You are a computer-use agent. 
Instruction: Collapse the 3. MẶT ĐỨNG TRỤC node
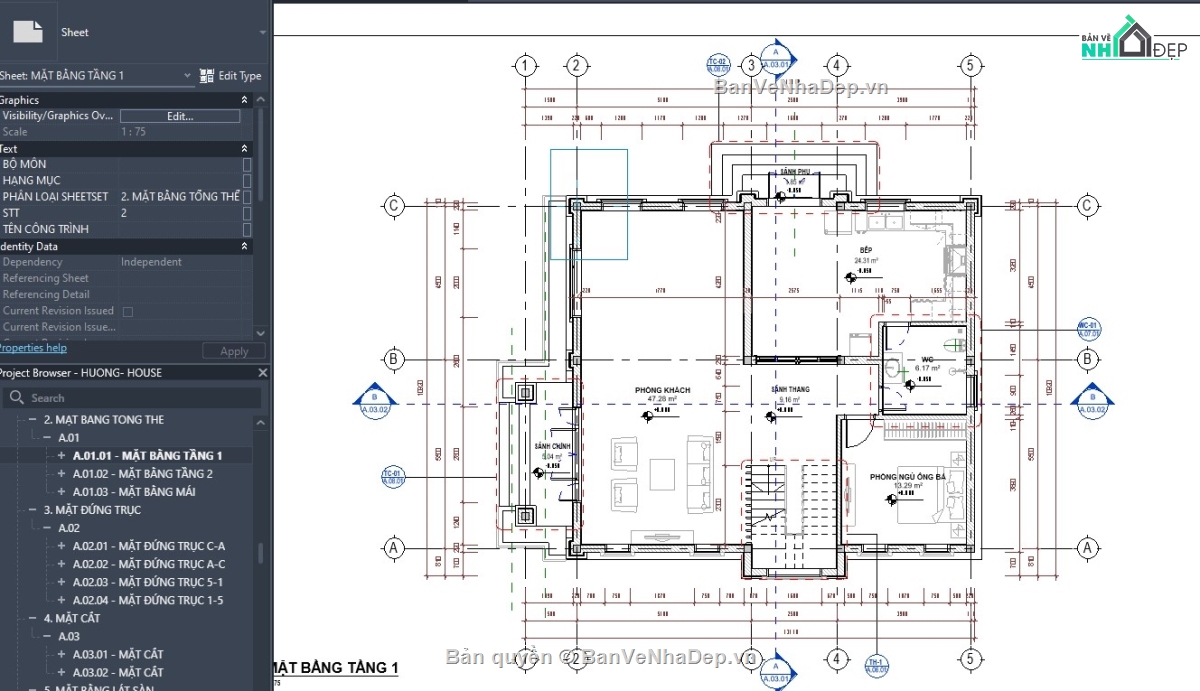coord(33,510)
